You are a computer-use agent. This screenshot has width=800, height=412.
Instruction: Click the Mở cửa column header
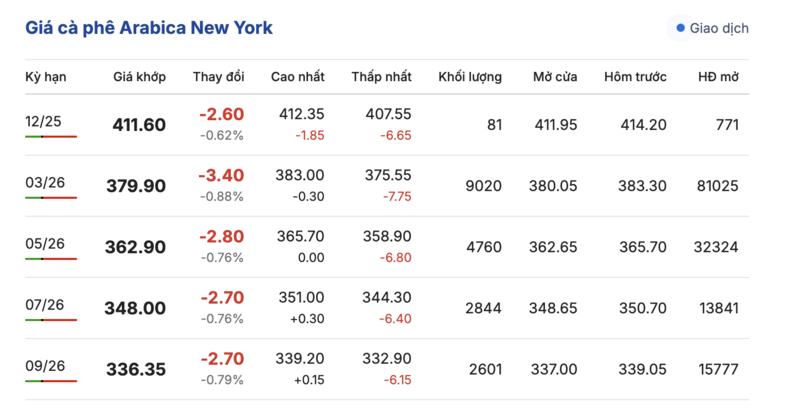coord(555,77)
